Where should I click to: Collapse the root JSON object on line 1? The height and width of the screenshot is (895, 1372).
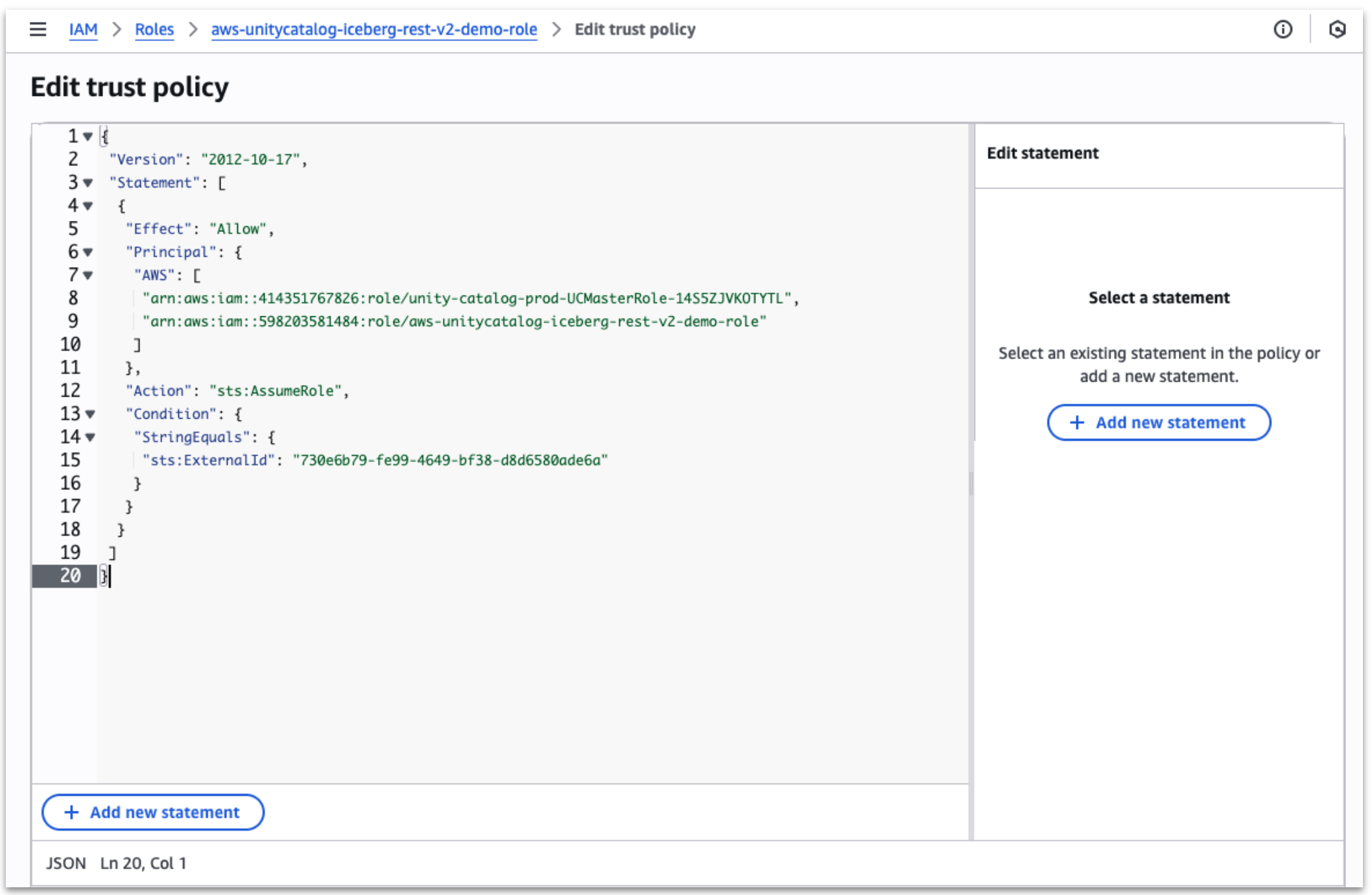[x=86, y=135]
